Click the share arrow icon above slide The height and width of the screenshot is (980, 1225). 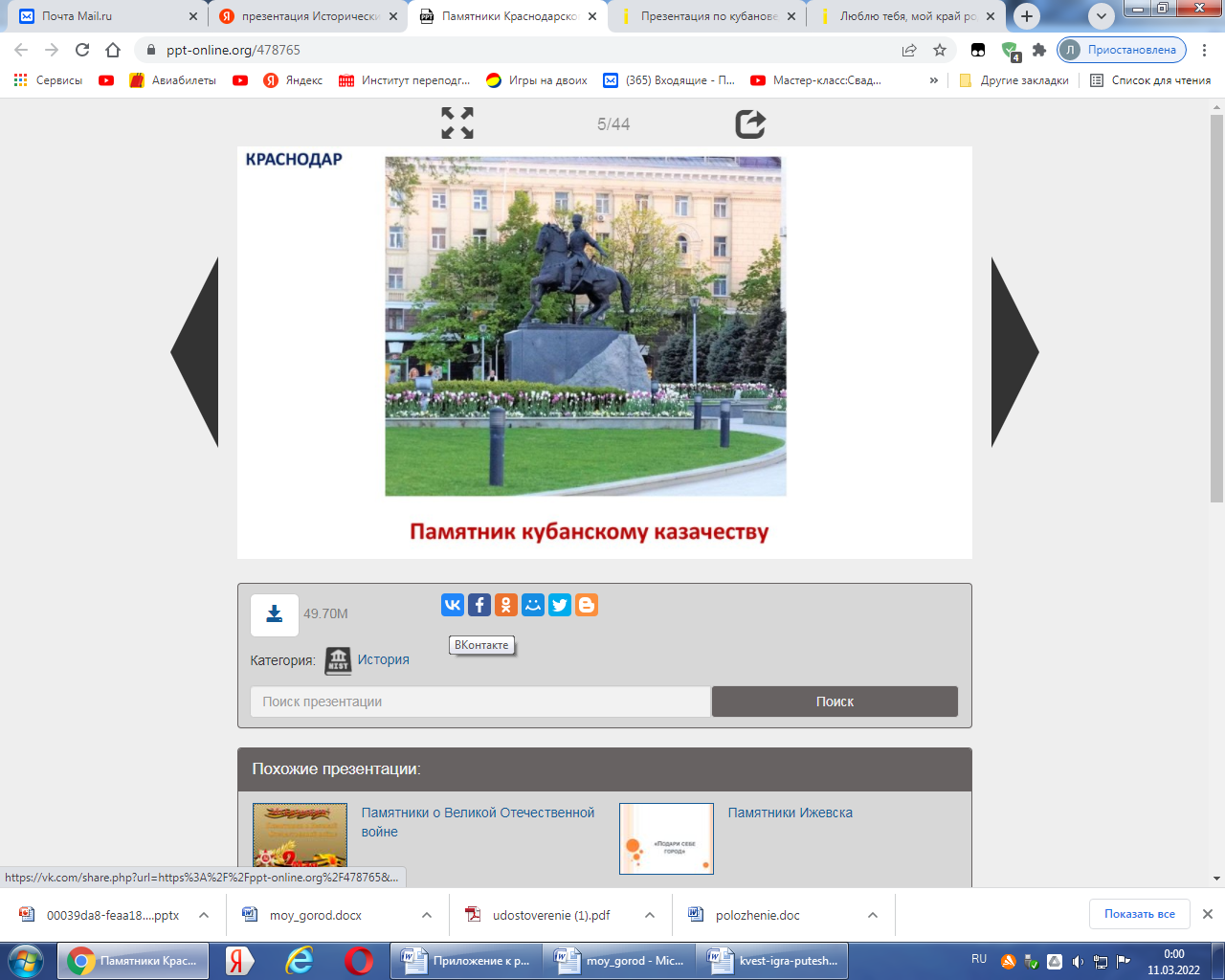click(749, 123)
